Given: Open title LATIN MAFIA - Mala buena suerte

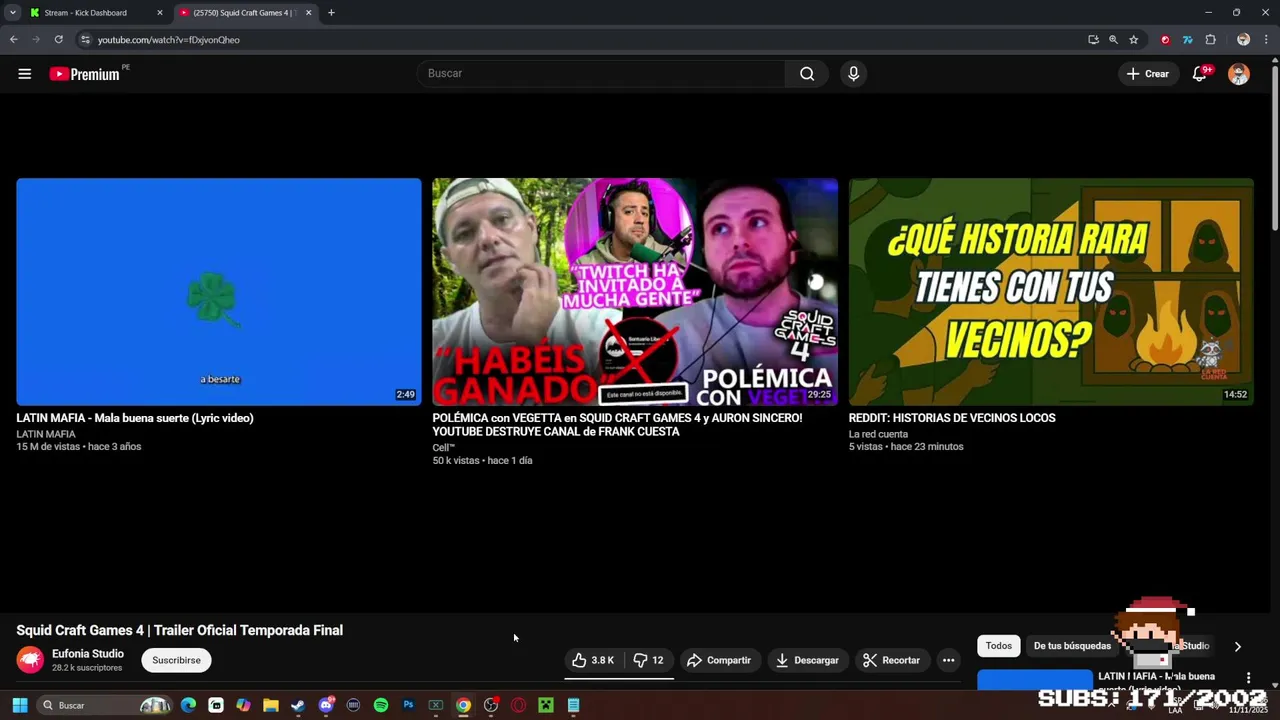Looking at the screenshot, I should coord(135,418).
